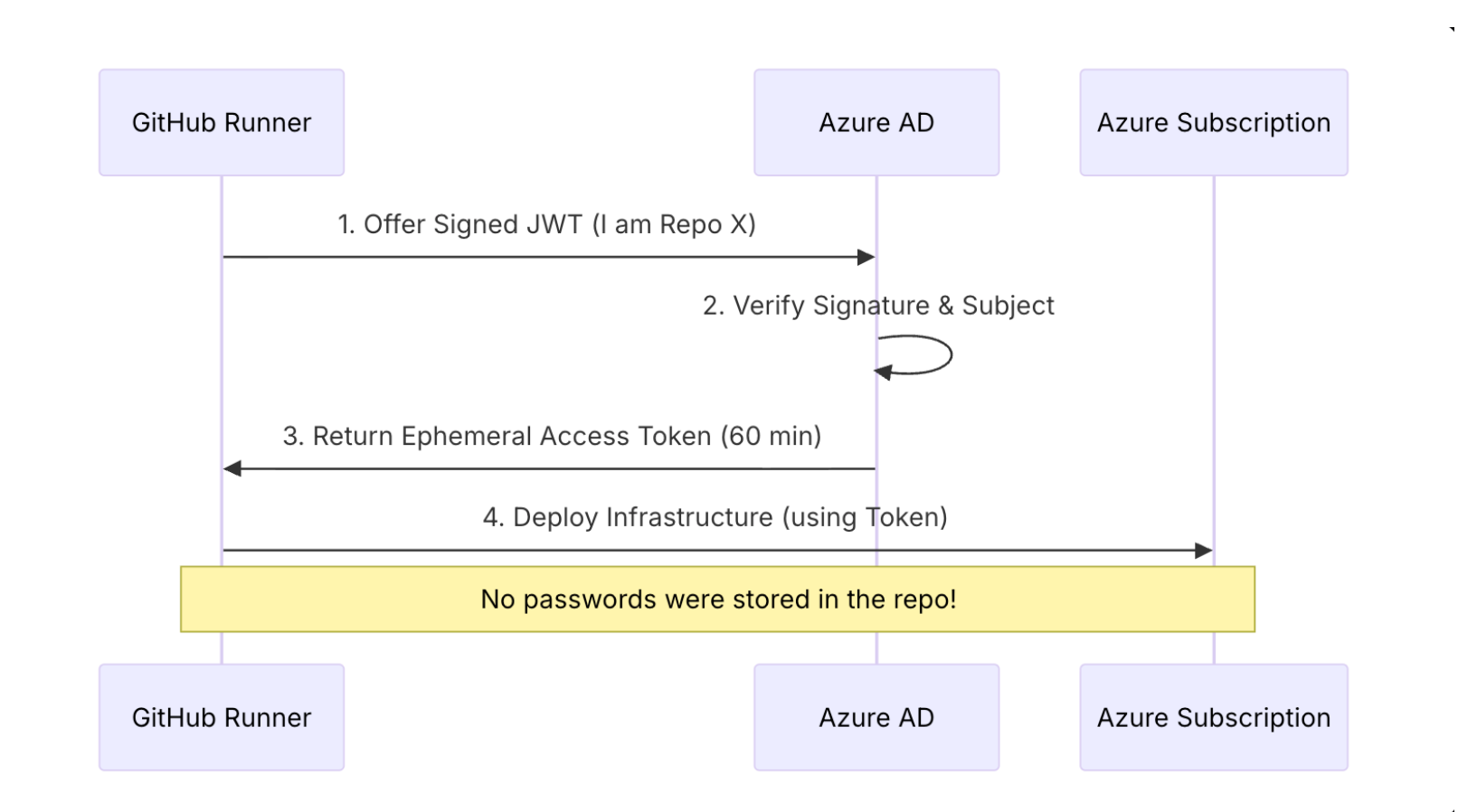Click the arrowhead of the Offer Signed JWT arrow
1458x812 pixels.
pos(866,258)
